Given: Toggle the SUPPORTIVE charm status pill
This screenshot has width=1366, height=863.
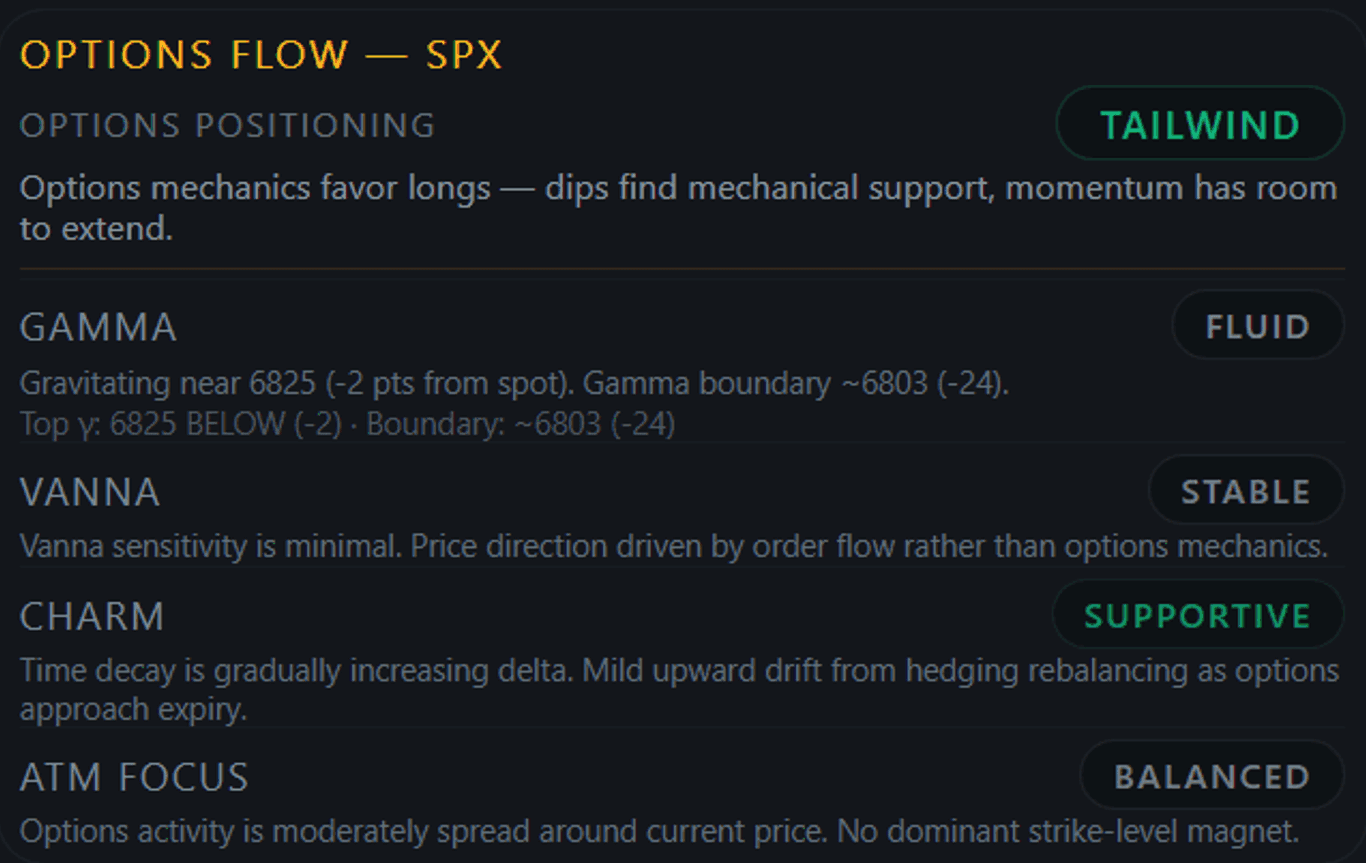Looking at the screenshot, I should click(1197, 616).
